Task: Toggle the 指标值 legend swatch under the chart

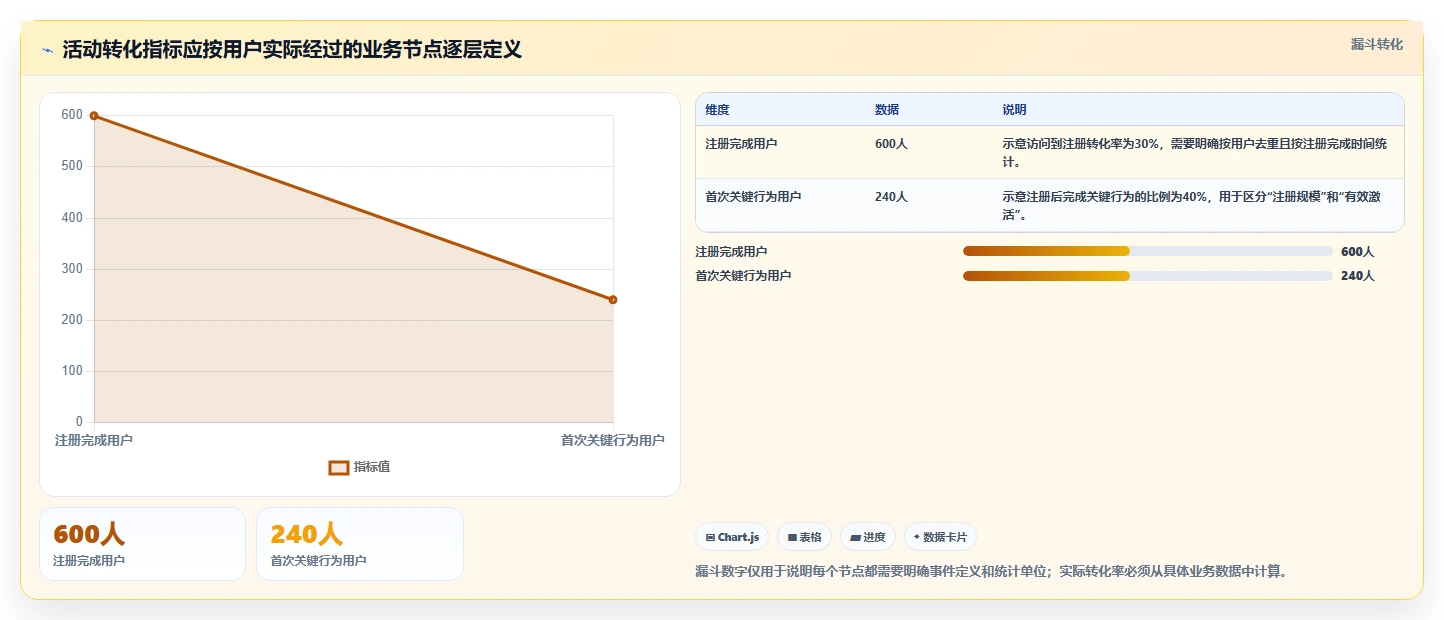Action: 339,467
